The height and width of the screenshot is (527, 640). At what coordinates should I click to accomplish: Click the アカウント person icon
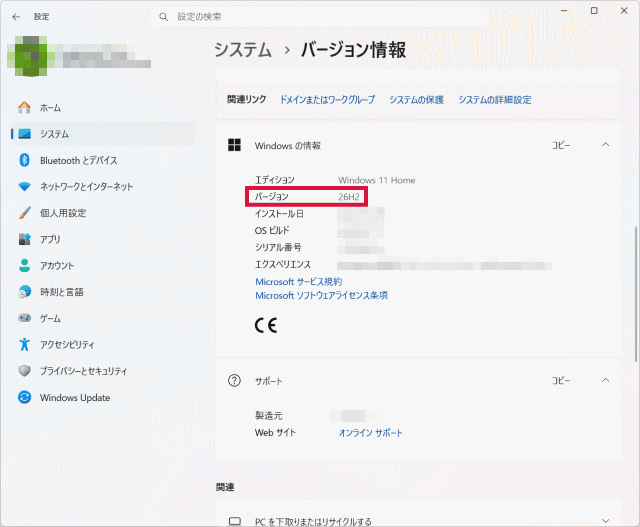pos(24,265)
